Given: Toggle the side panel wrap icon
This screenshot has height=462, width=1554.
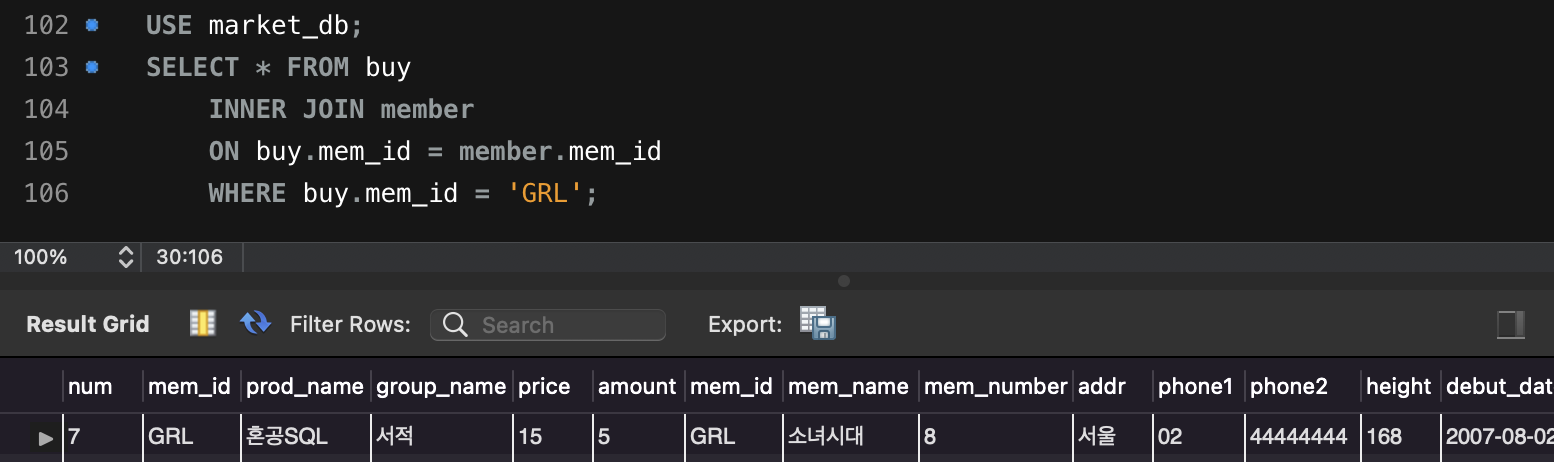Looking at the screenshot, I should pos(1510,324).
